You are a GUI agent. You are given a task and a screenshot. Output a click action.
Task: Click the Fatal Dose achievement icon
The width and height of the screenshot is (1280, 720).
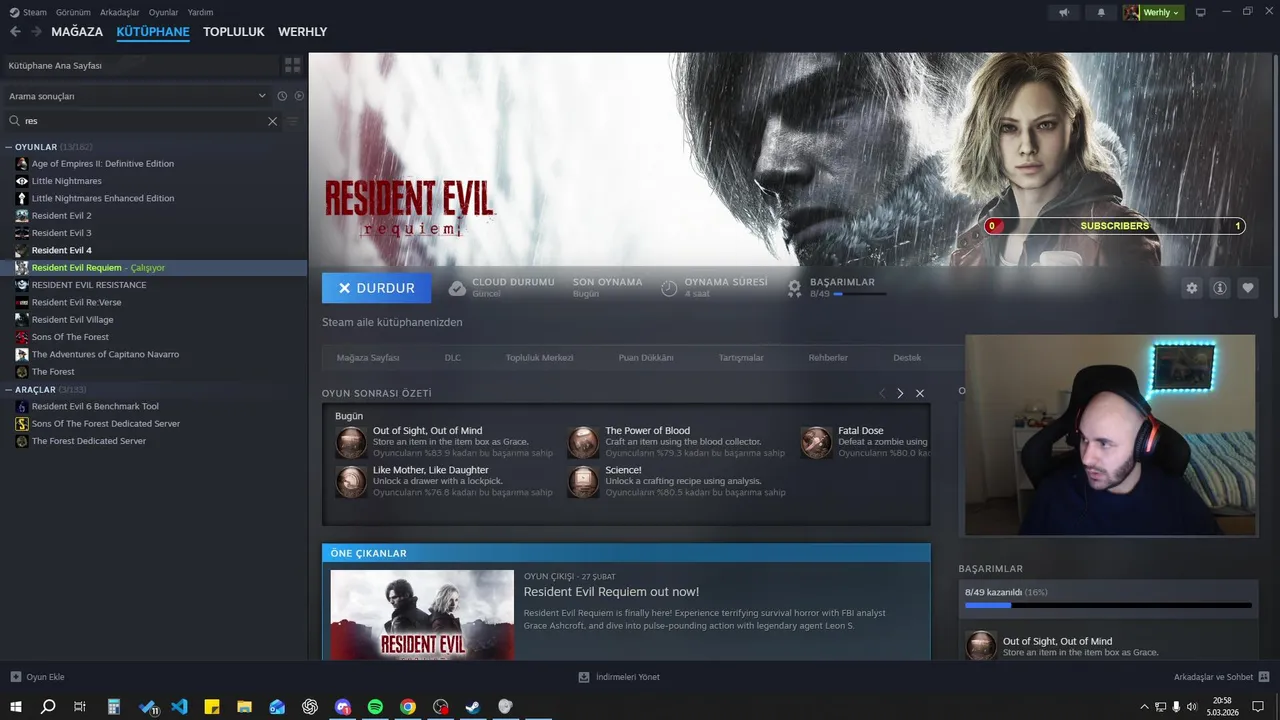point(816,443)
